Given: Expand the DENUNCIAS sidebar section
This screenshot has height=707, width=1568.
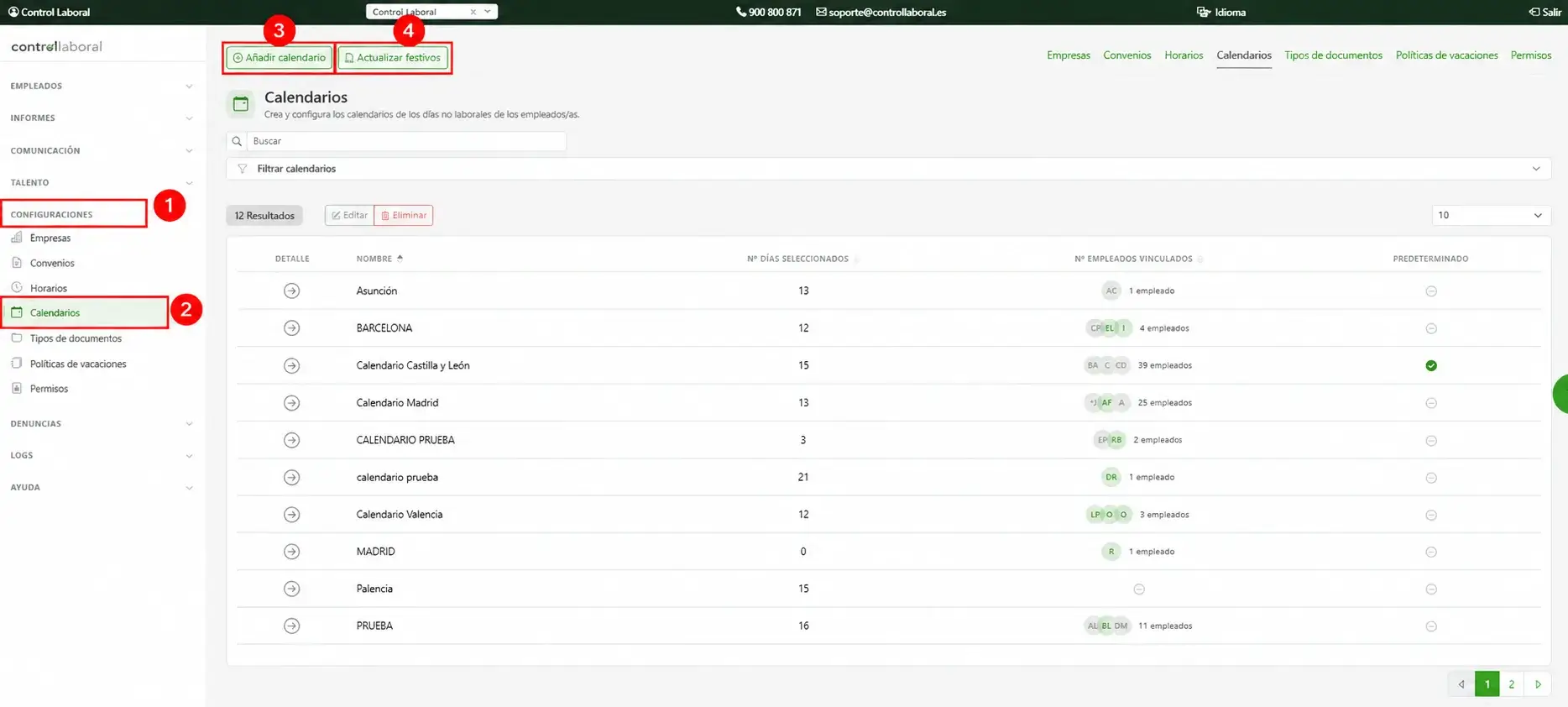Looking at the screenshot, I should pyautogui.click(x=101, y=423).
